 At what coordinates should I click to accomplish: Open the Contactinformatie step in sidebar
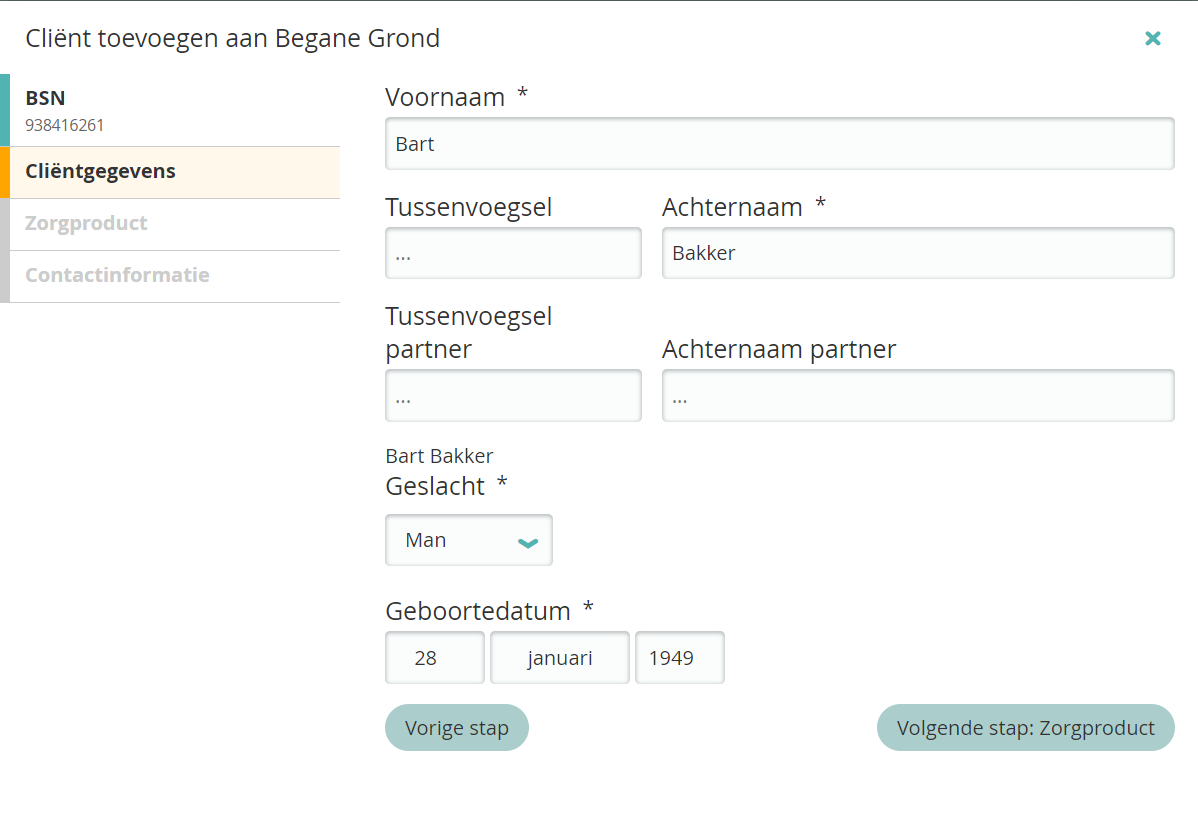(170, 276)
